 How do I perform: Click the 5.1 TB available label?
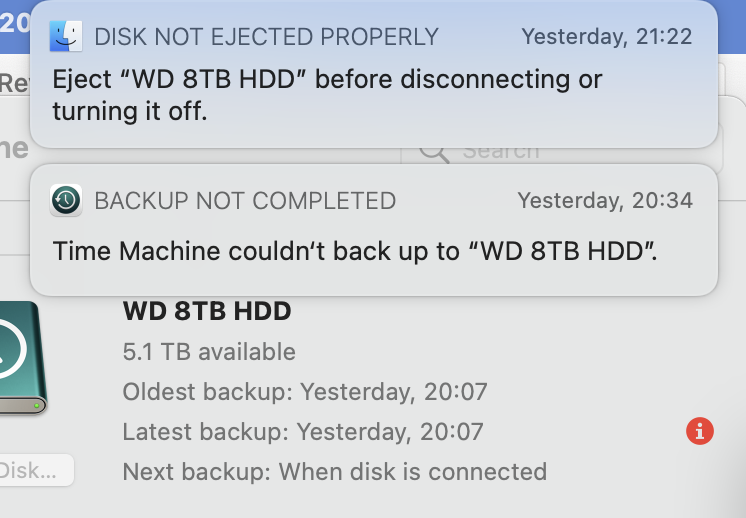pos(209,351)
